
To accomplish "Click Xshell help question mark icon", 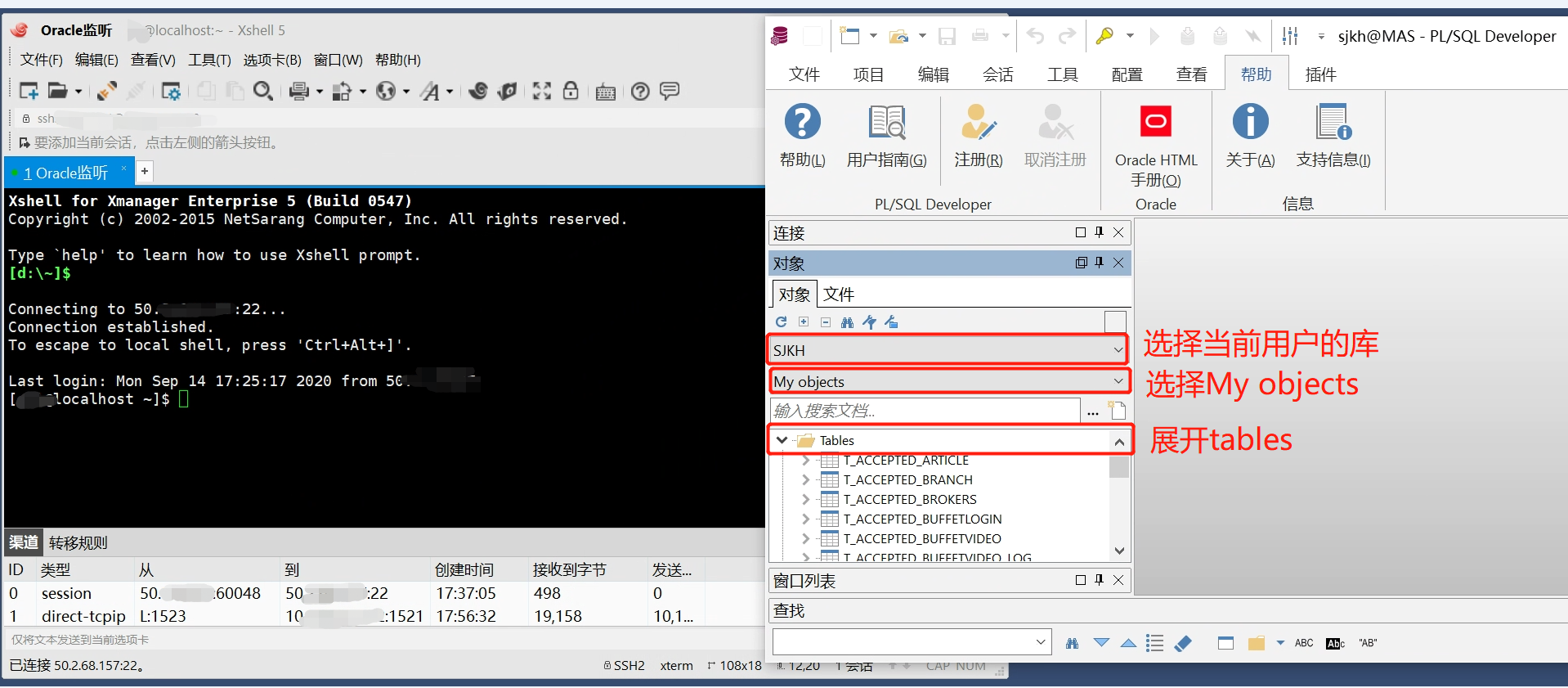I will (640, 91).
